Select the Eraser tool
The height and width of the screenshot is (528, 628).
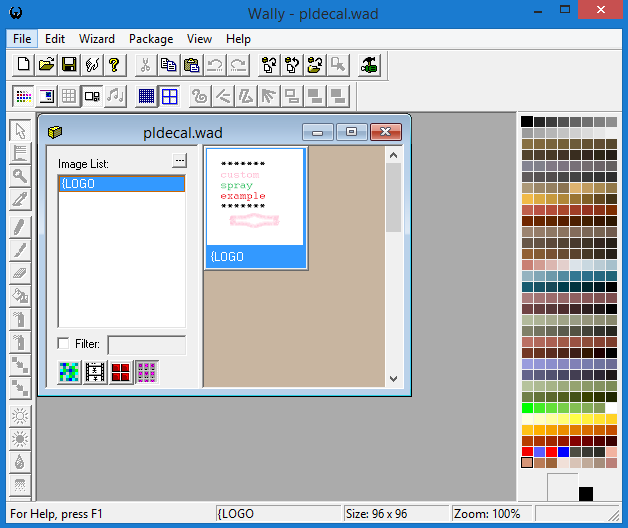(20, 274)
